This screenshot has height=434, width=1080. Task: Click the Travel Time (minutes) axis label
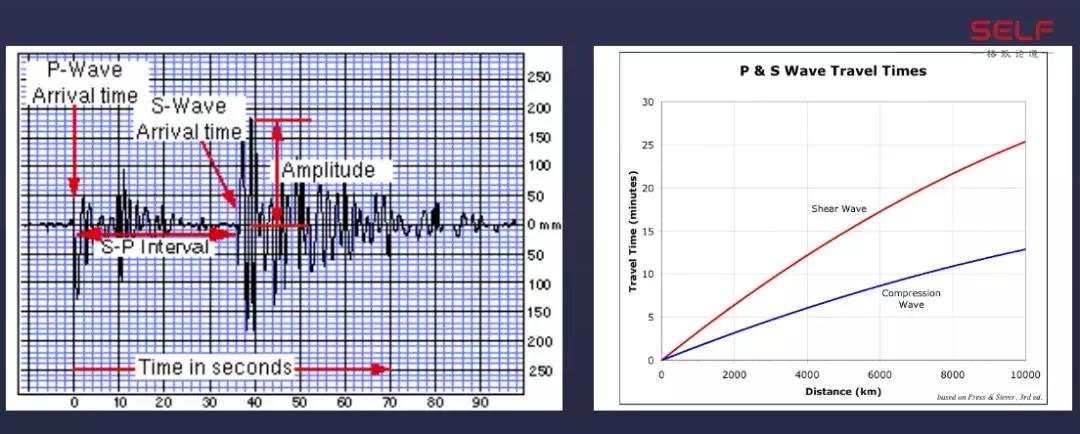(633, 230)
